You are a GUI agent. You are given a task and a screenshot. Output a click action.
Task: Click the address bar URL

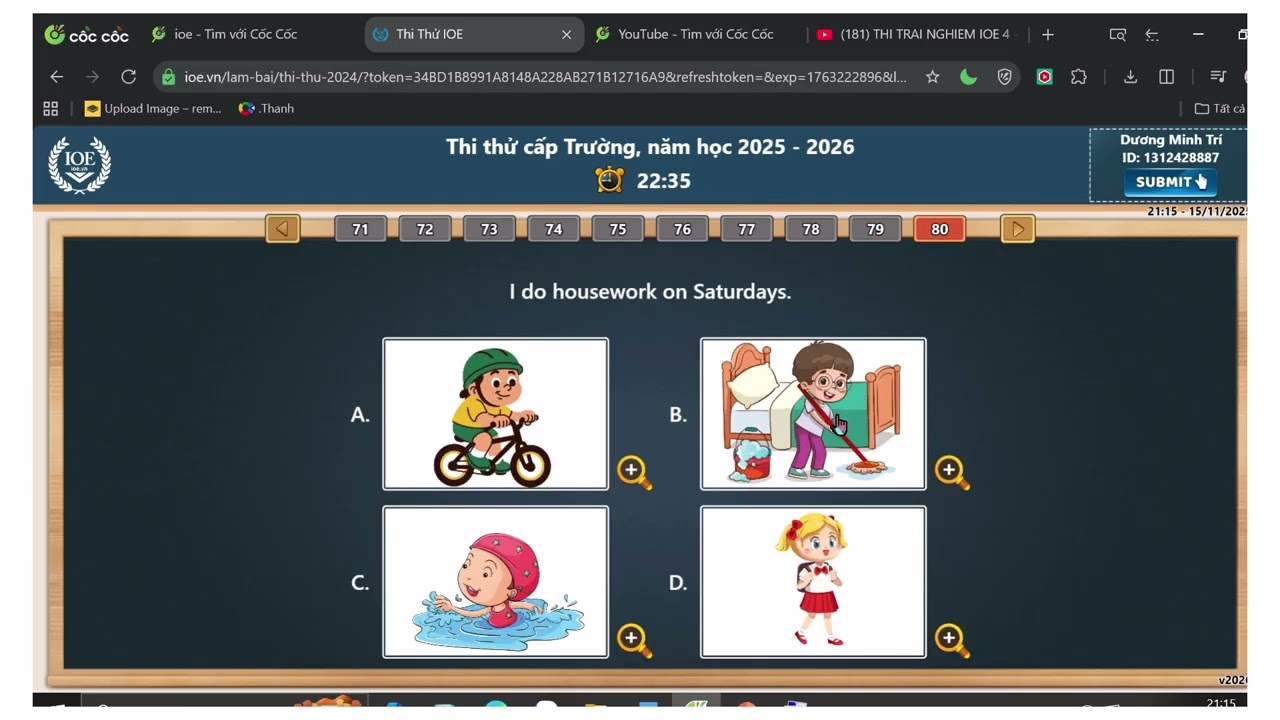click(545, 77)
